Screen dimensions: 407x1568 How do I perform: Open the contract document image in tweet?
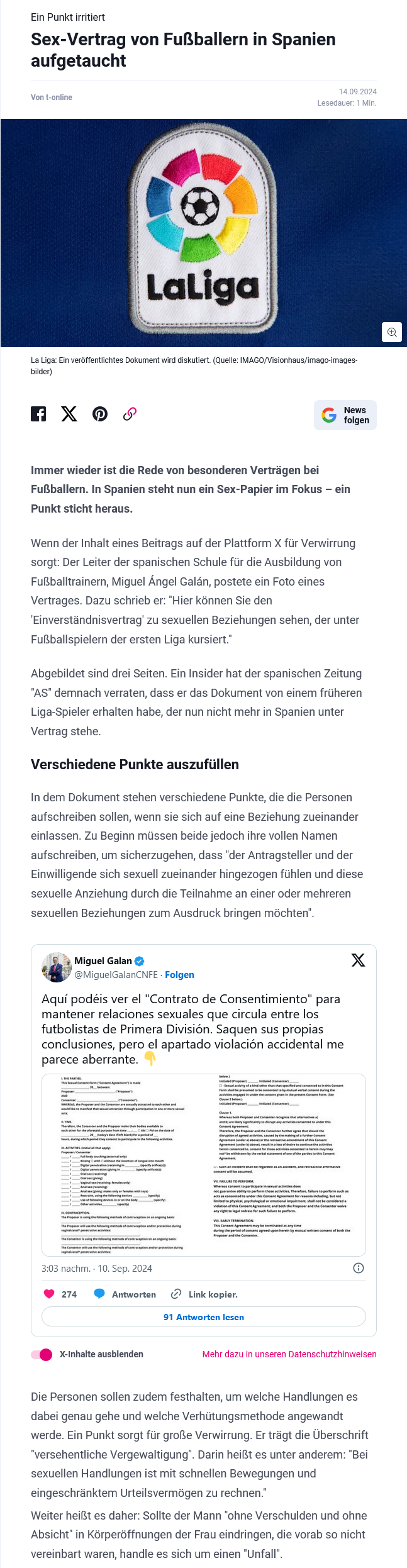[x=204, y=1165]
